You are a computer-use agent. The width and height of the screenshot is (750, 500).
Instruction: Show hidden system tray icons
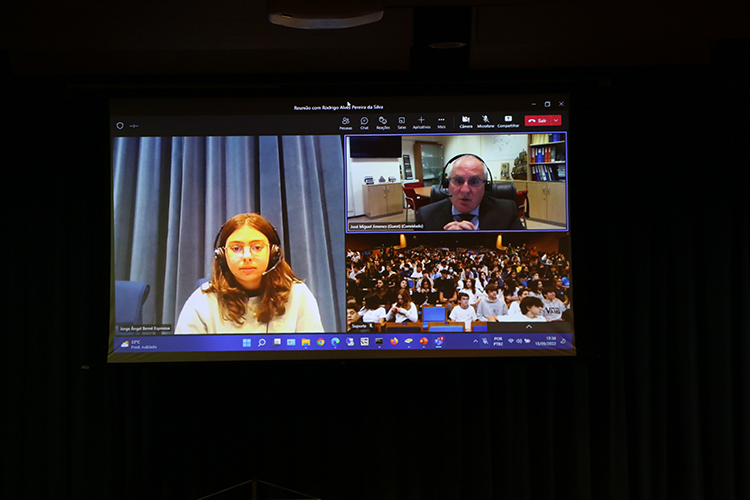(x=475, y=341)
